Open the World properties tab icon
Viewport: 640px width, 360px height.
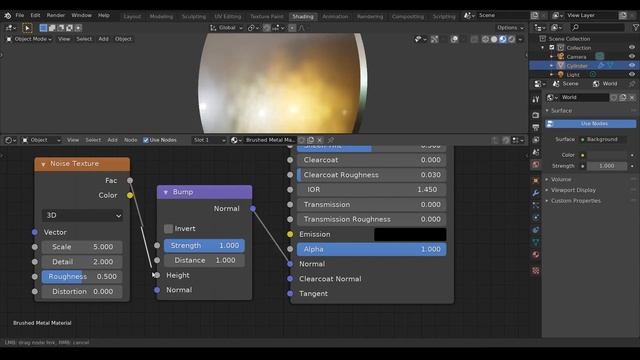click(x=536, y=164)
